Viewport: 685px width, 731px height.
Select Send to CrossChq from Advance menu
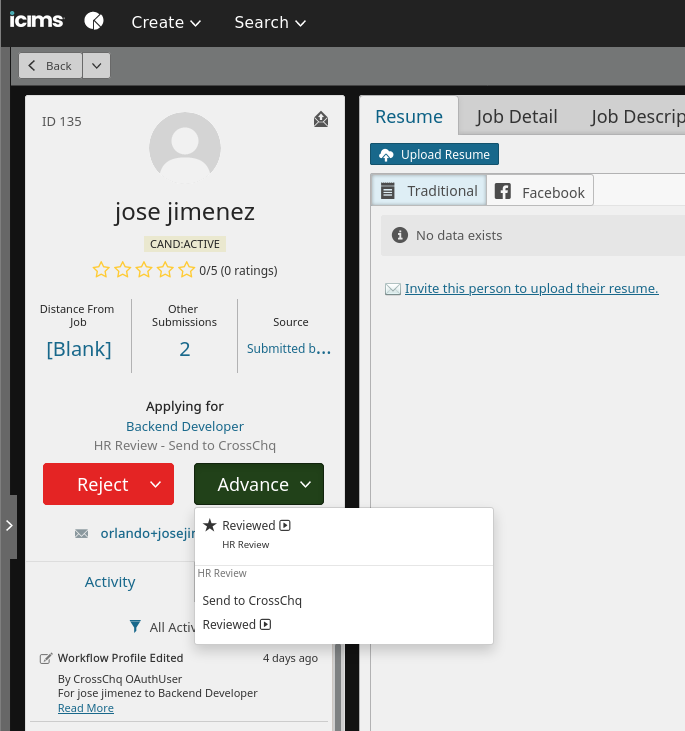point(252,601)
